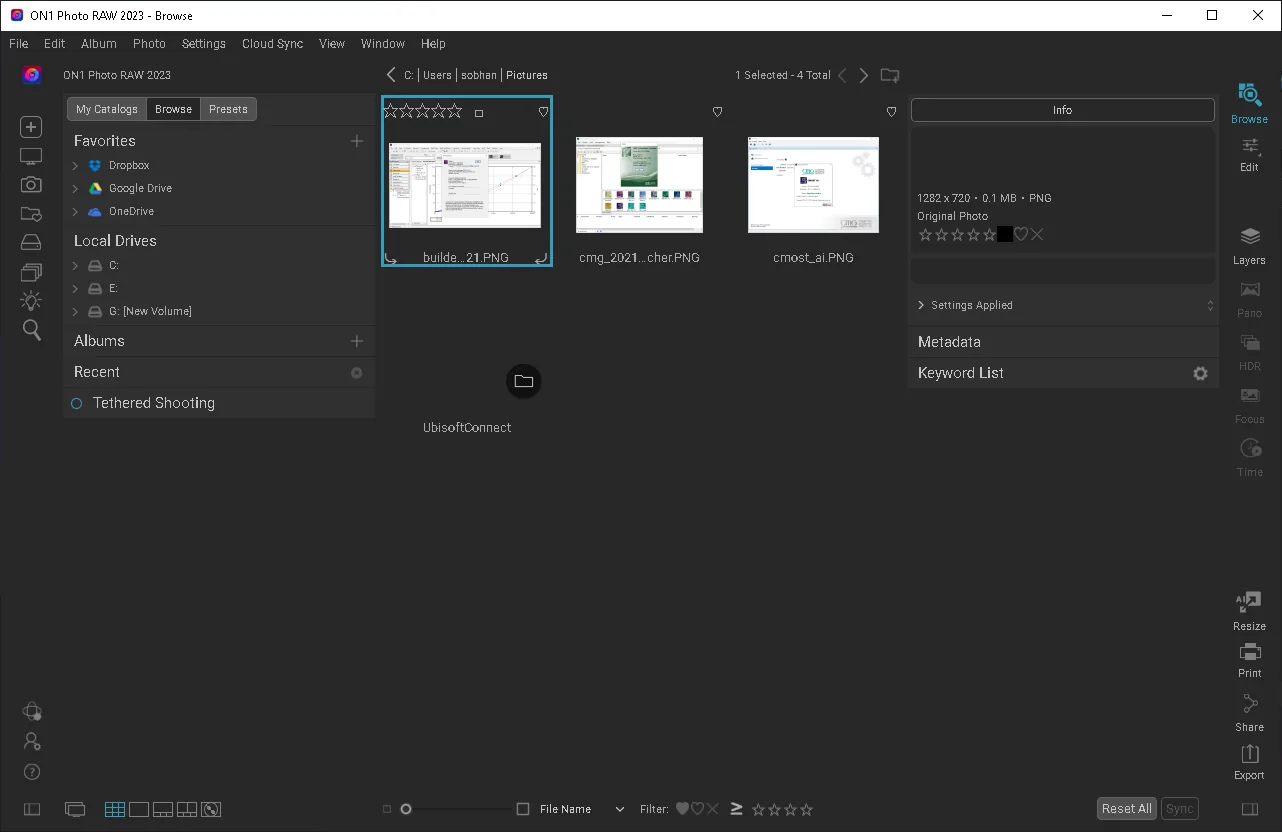Image resolution: width=1282 pixels, height=832 pixels.
Task: Open the Cloud Sync menu
Action: [x=272, y=44]
